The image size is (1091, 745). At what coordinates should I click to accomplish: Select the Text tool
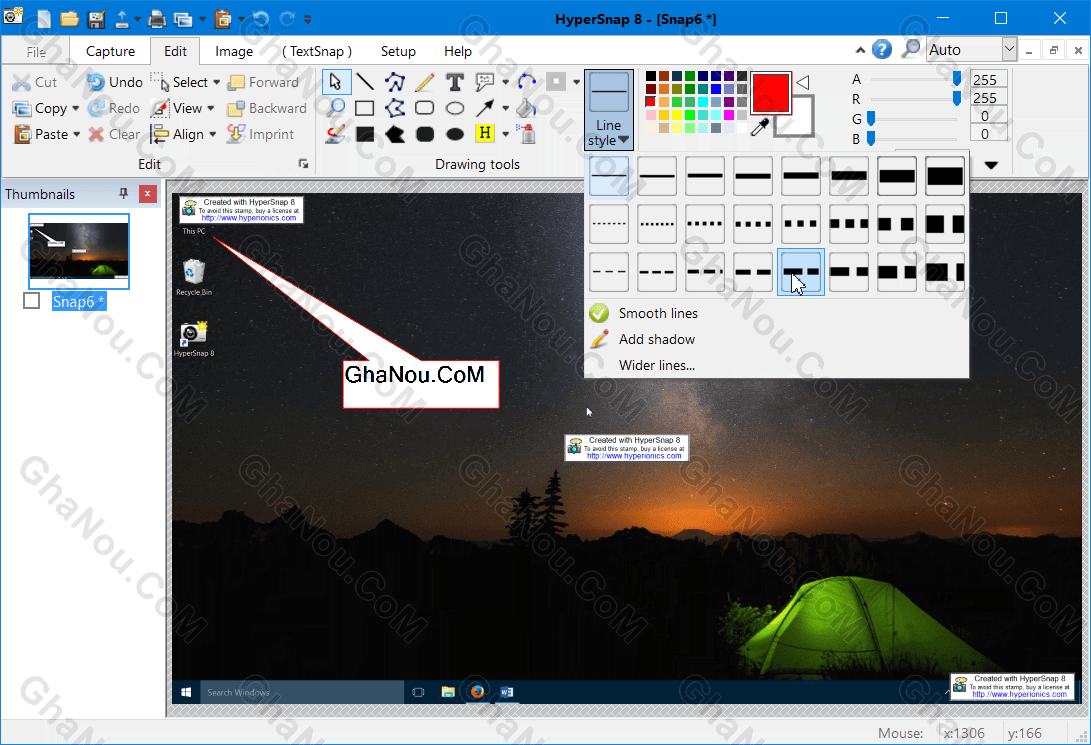click(x=454, y=82)
